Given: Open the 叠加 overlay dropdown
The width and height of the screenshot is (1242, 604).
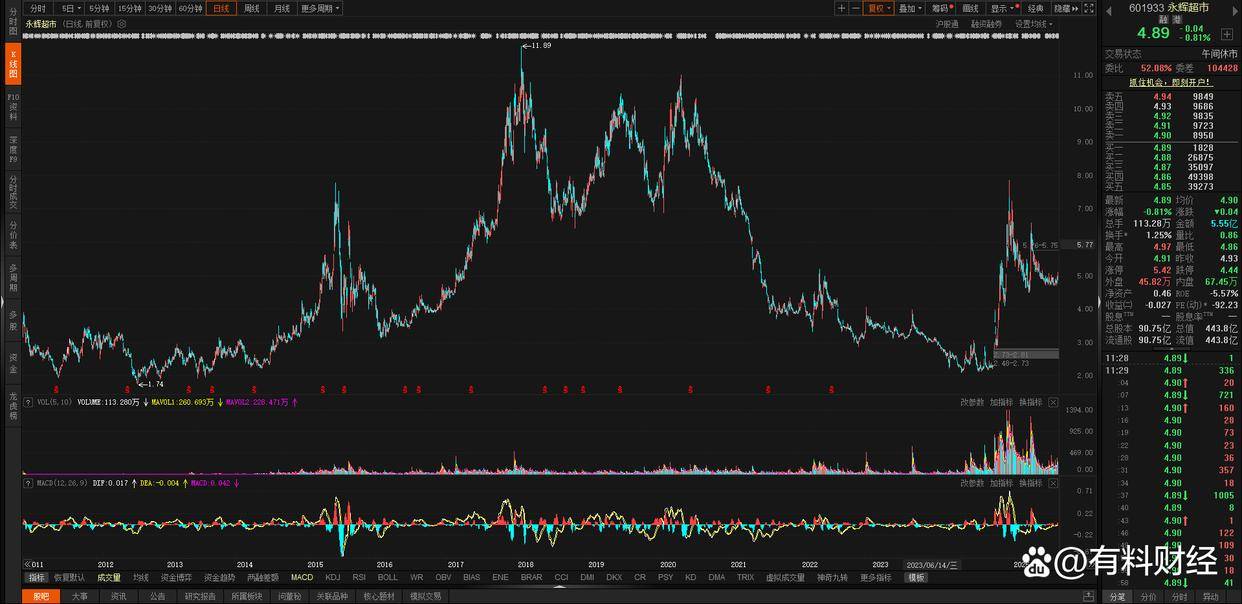Looking at the screenshot, I should coord(910,8).
